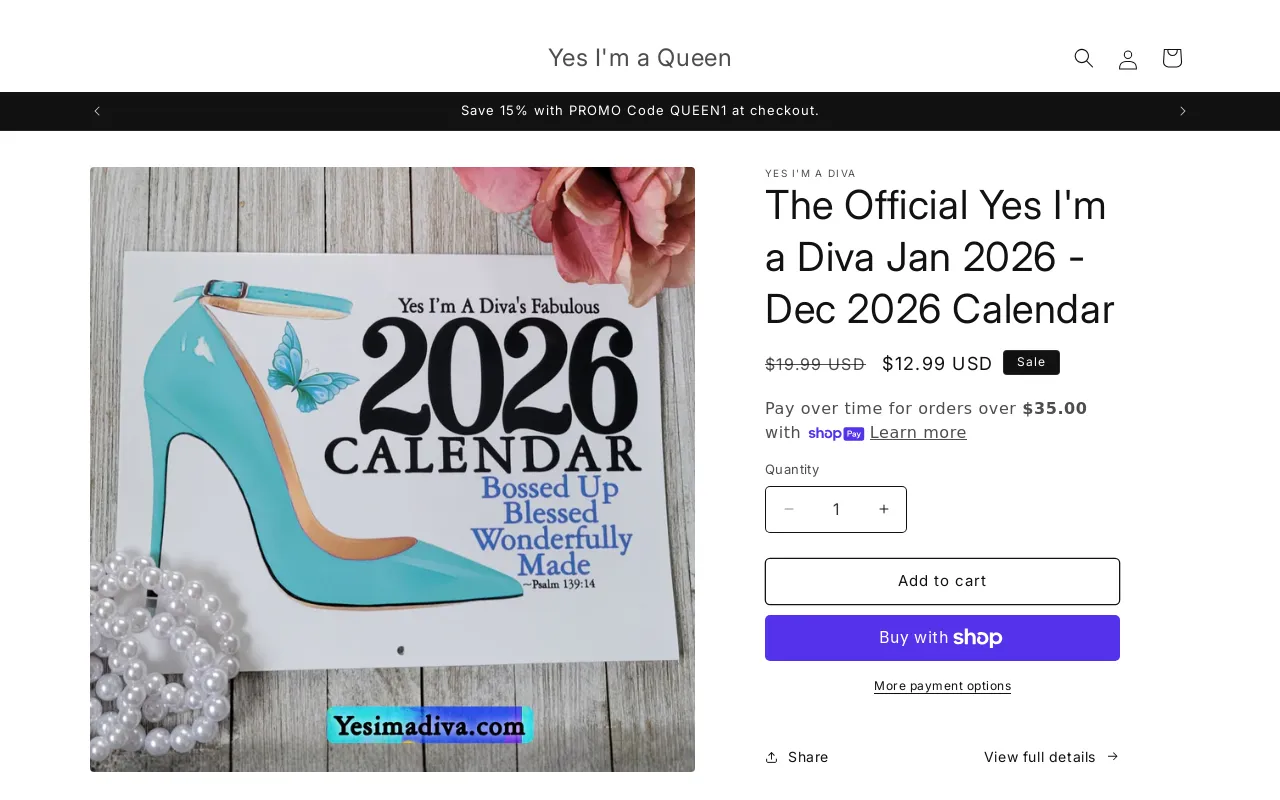Increase the quantity
This screenshot has width=1280, height=800.
[883, 509]
